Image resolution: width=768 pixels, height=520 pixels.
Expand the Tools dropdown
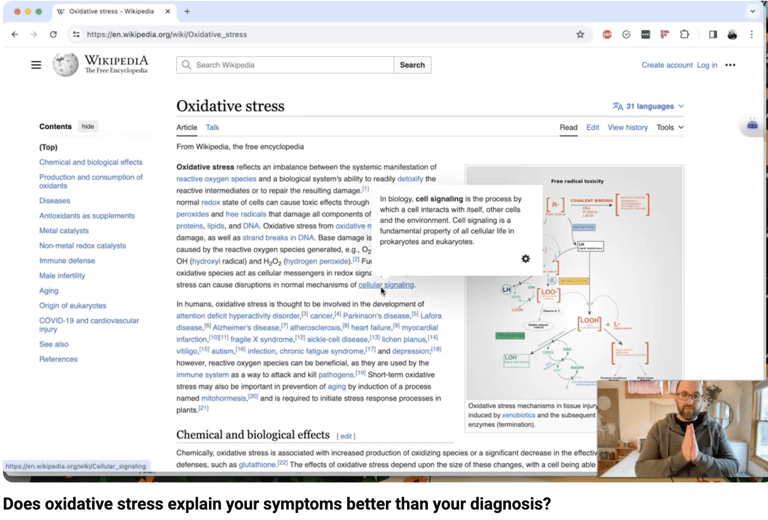point(670,127)
